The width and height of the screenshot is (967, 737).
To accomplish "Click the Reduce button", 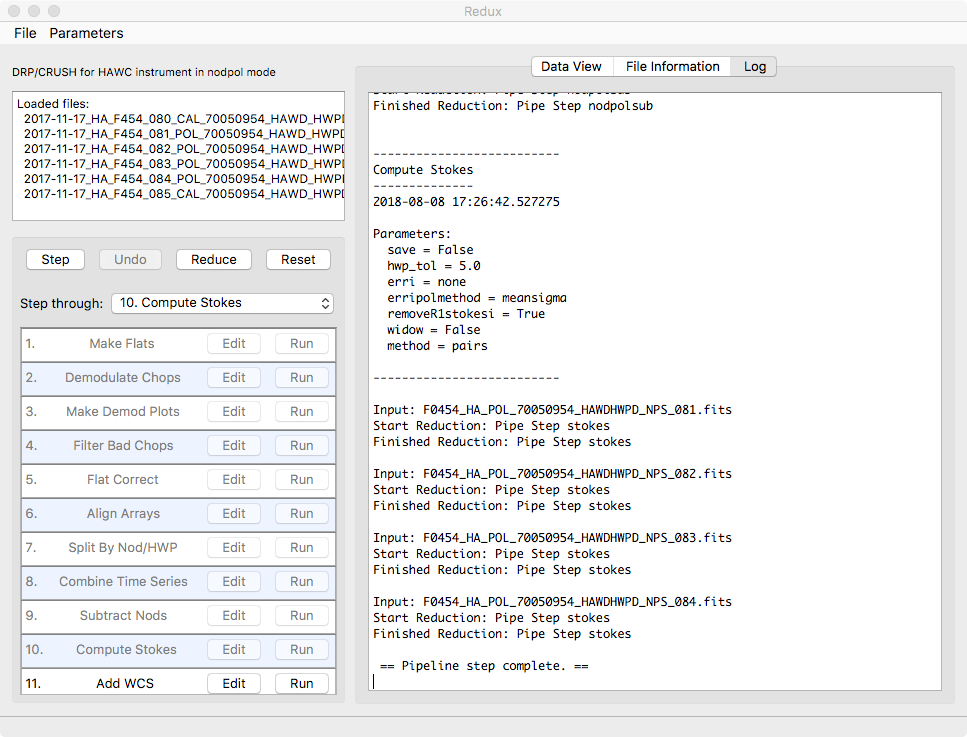I will (213, 259).
